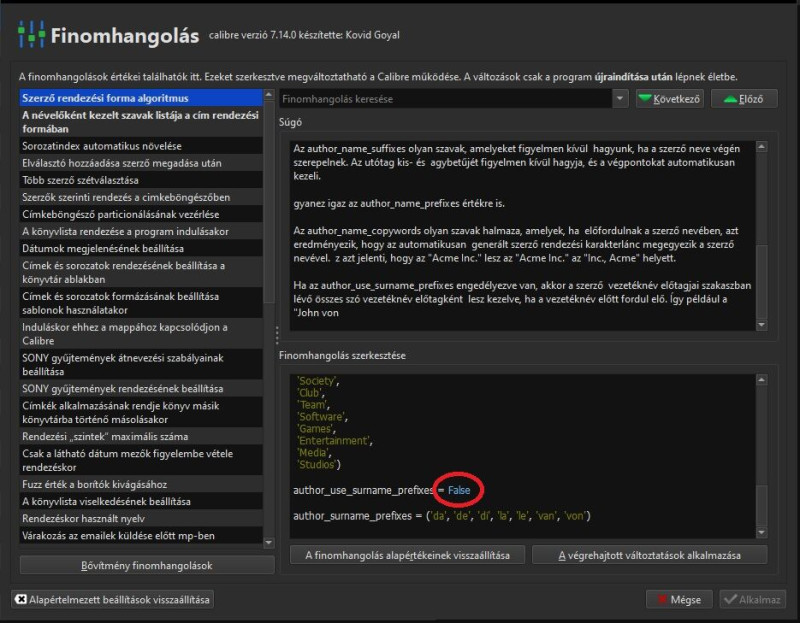This screenshot has width=800, height=623.
Task: Click 'A végrehajtott változtatások alkalmazása' button
Action: (649, 555)
